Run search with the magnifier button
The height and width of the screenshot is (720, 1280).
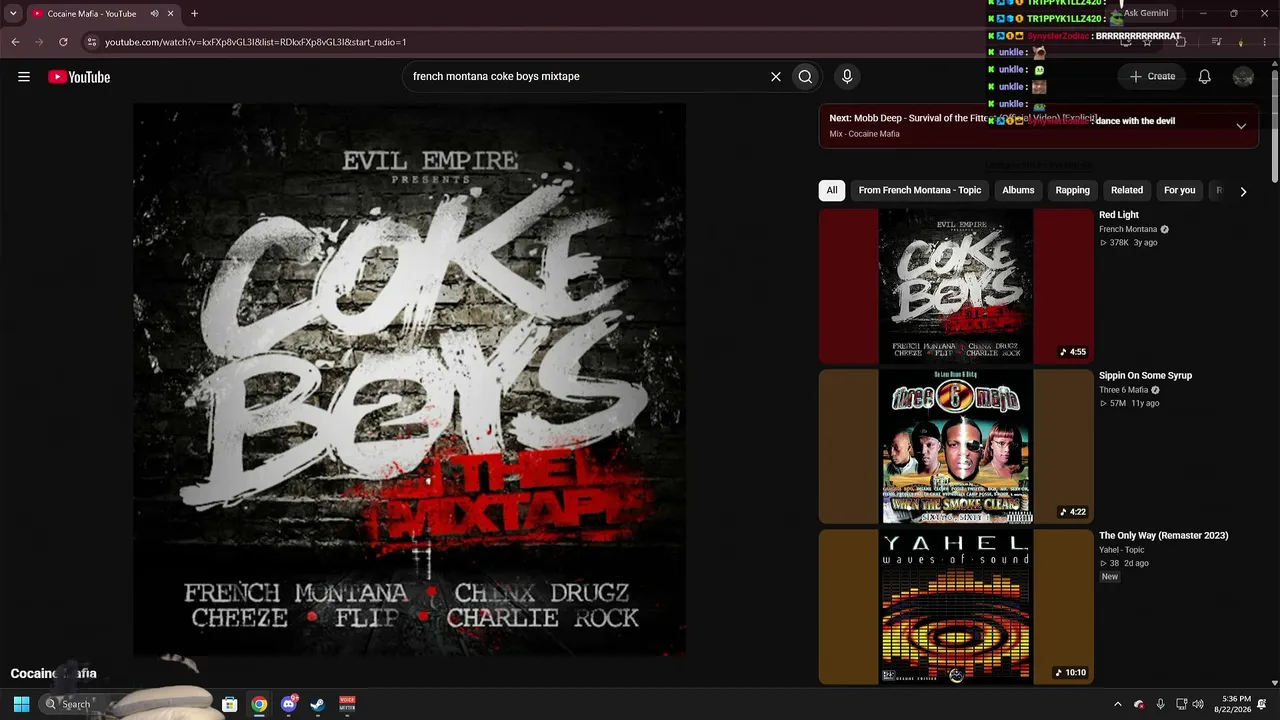(805, 77)
